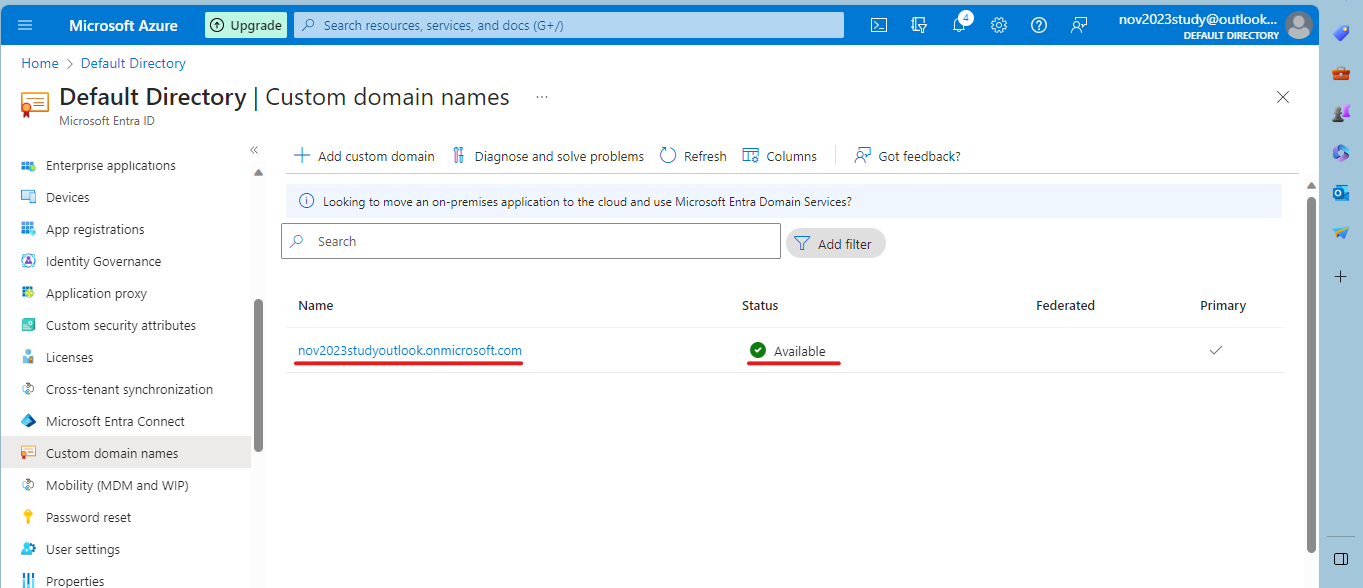
Task: Click Got feedback?
Action: pyautogui.click(x=907, y=156)
